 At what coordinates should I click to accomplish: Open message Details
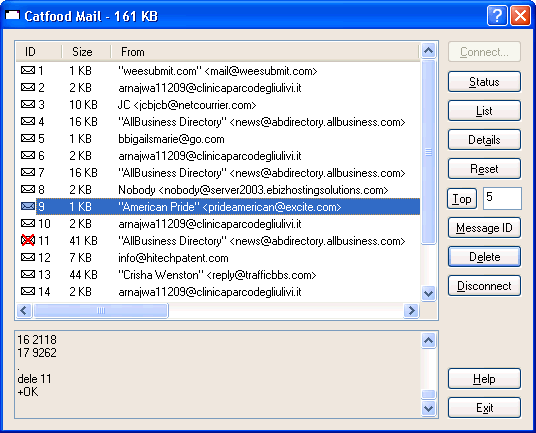point(484,140)
